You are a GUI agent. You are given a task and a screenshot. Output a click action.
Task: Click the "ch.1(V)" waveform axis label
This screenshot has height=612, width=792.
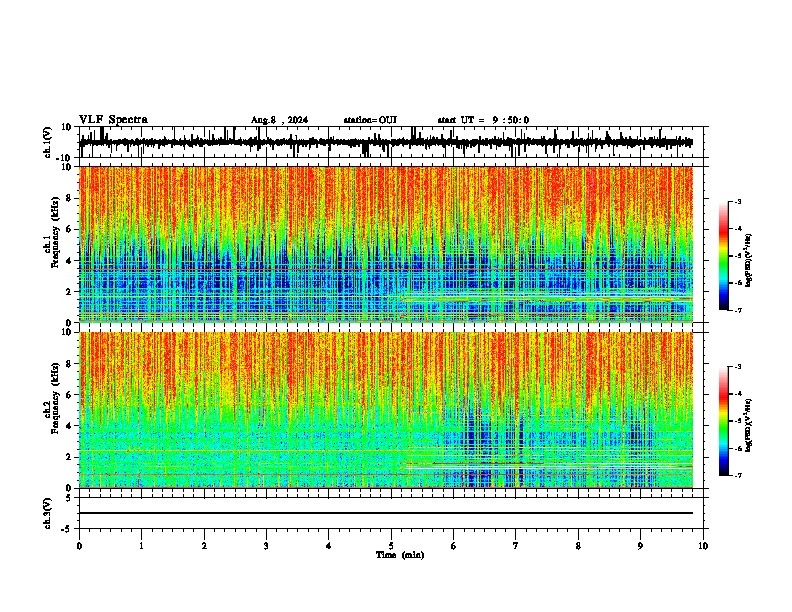point(48,142)
